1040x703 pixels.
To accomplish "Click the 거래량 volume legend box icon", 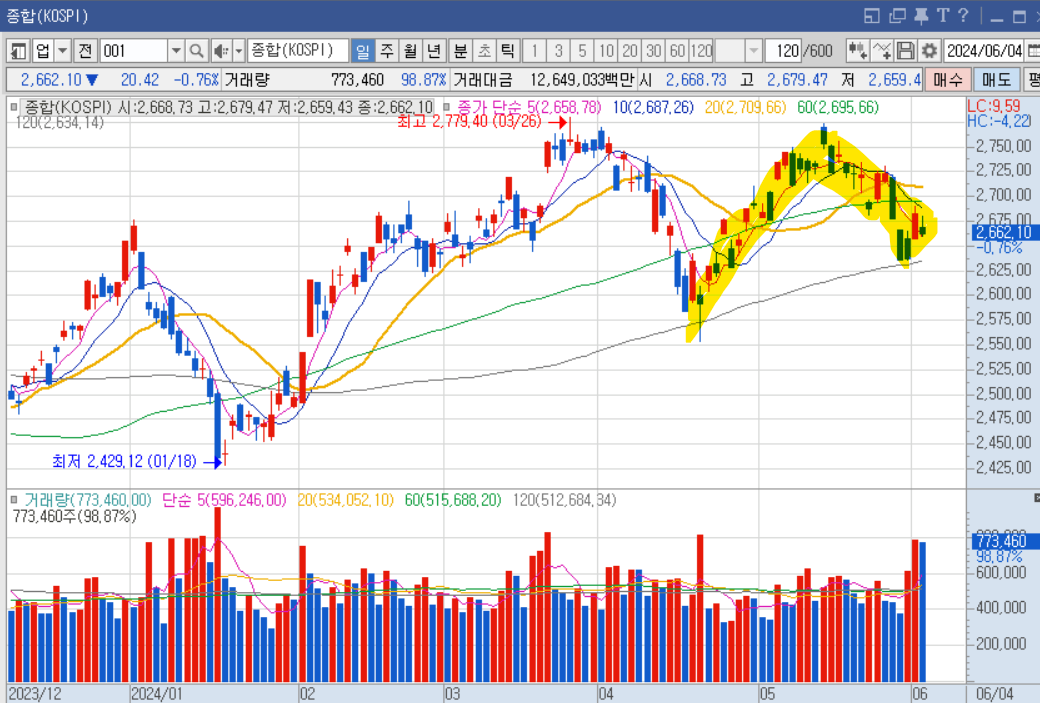I will pyautogui.click(x=14, y=499).
